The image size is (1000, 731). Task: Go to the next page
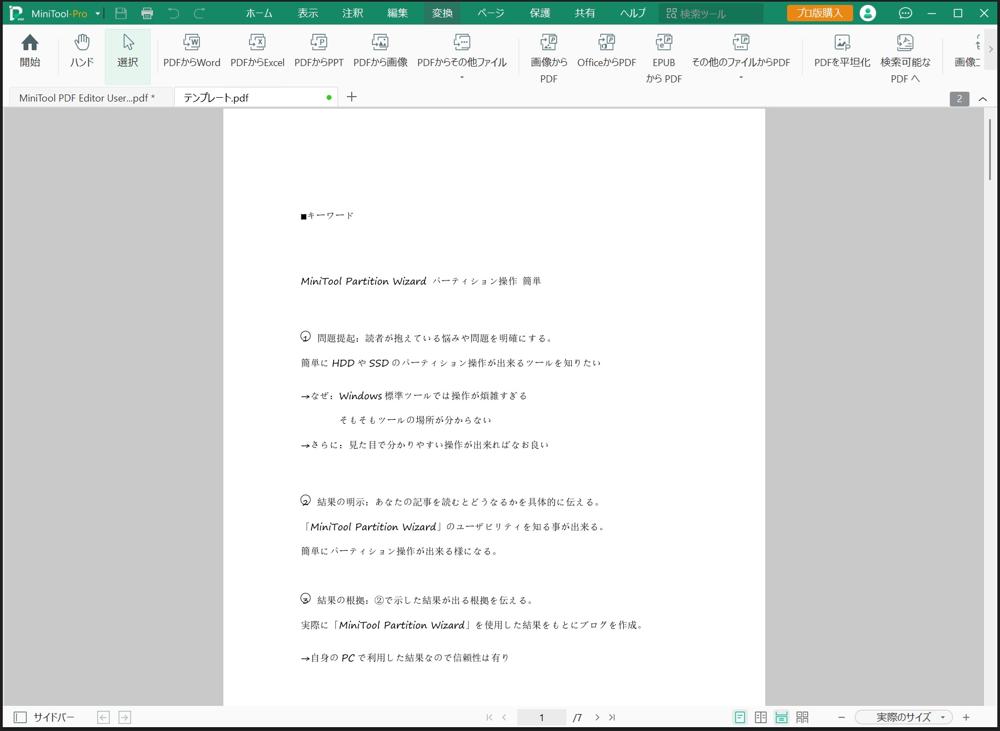[x=597, y=718]
